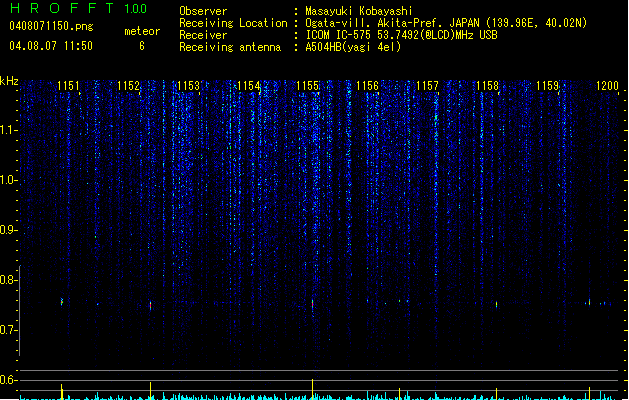Click the gray vertical range bar at left
The width and height of the screenshot is (629, 400).
click(20, 311)
